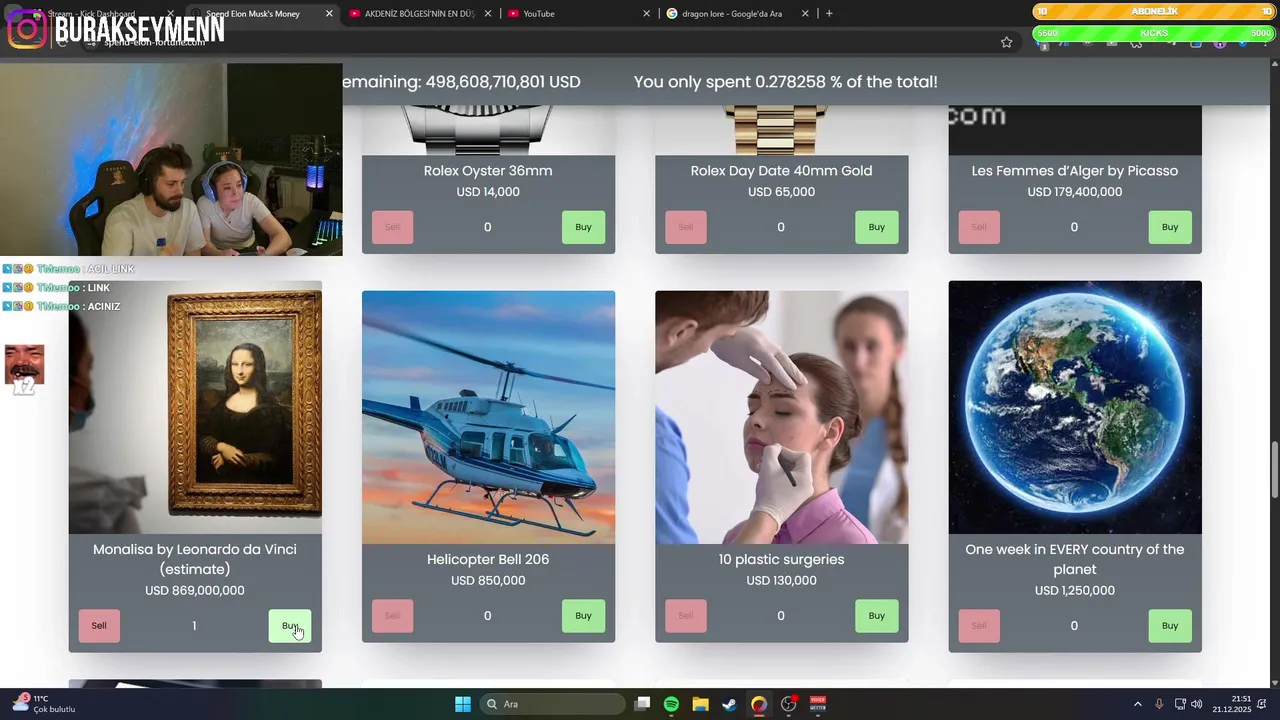Open the app with red notification dot

789,704
